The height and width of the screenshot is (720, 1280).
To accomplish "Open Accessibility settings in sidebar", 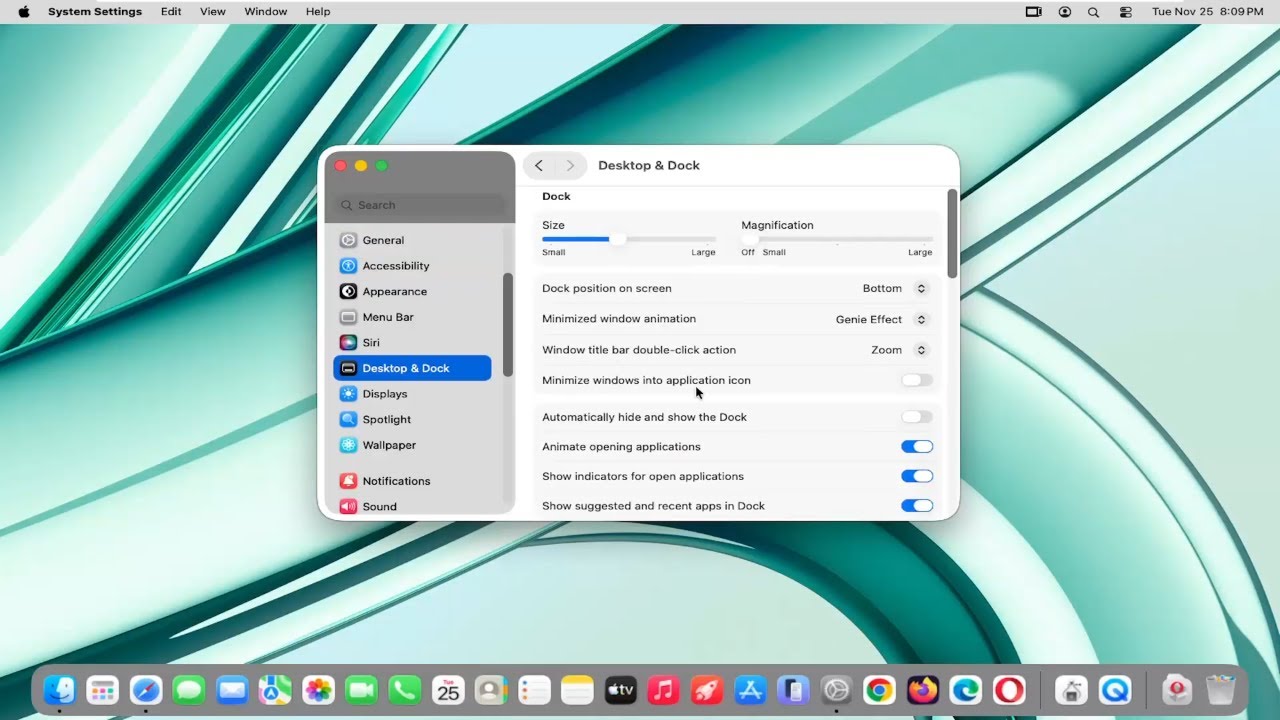I will pyautogui.click(x=412, y=266).
